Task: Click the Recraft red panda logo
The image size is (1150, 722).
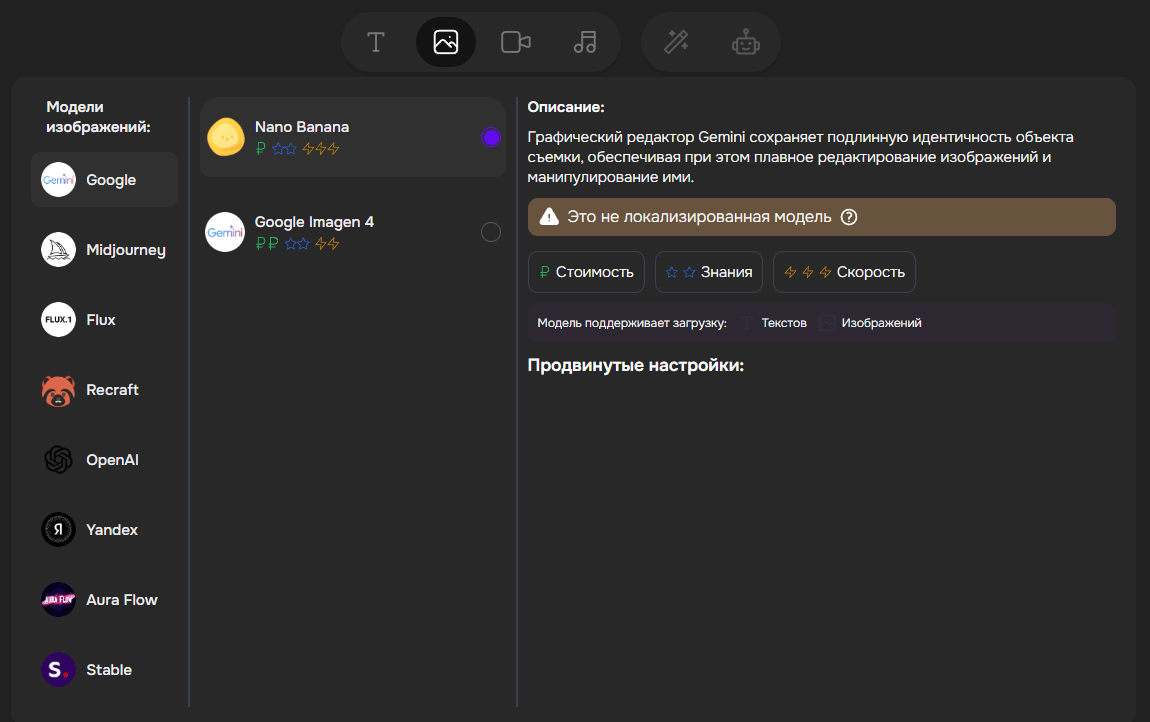Action: click(x=58, y=390)
